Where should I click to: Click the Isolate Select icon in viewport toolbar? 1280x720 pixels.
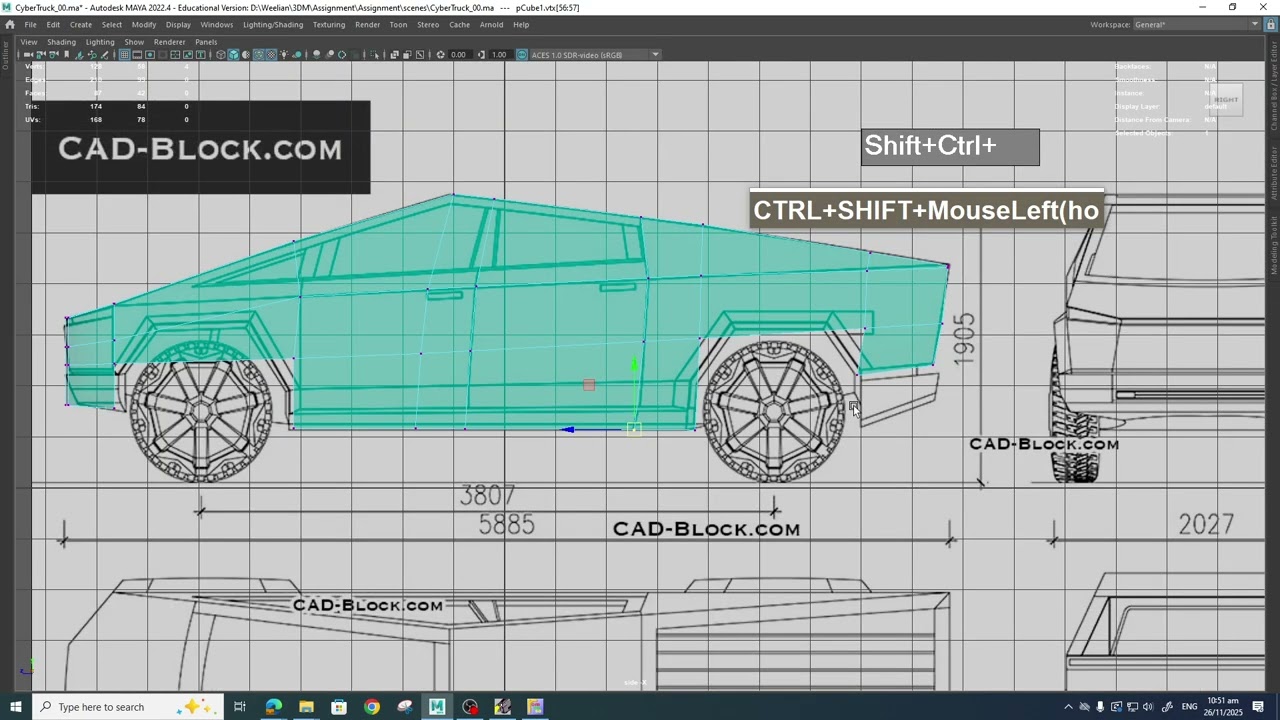pos(374,54)
